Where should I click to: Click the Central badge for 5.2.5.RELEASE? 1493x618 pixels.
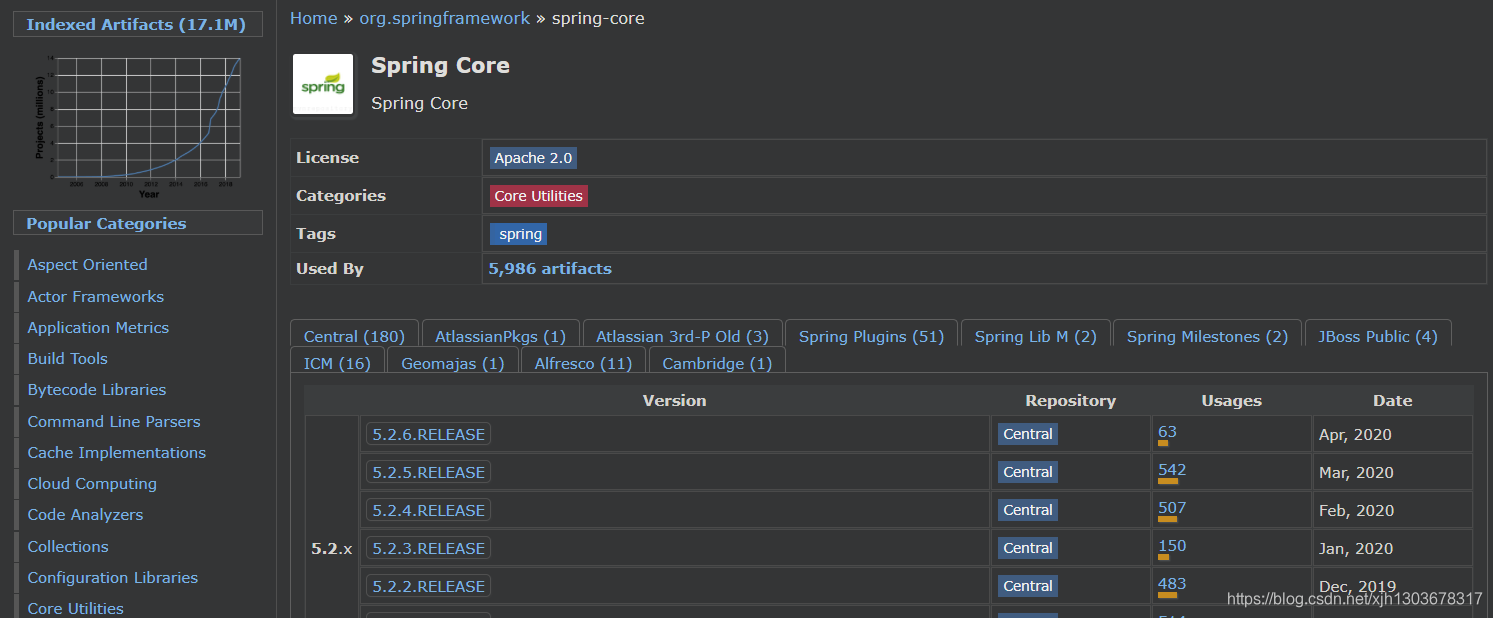pos(1028,472)
